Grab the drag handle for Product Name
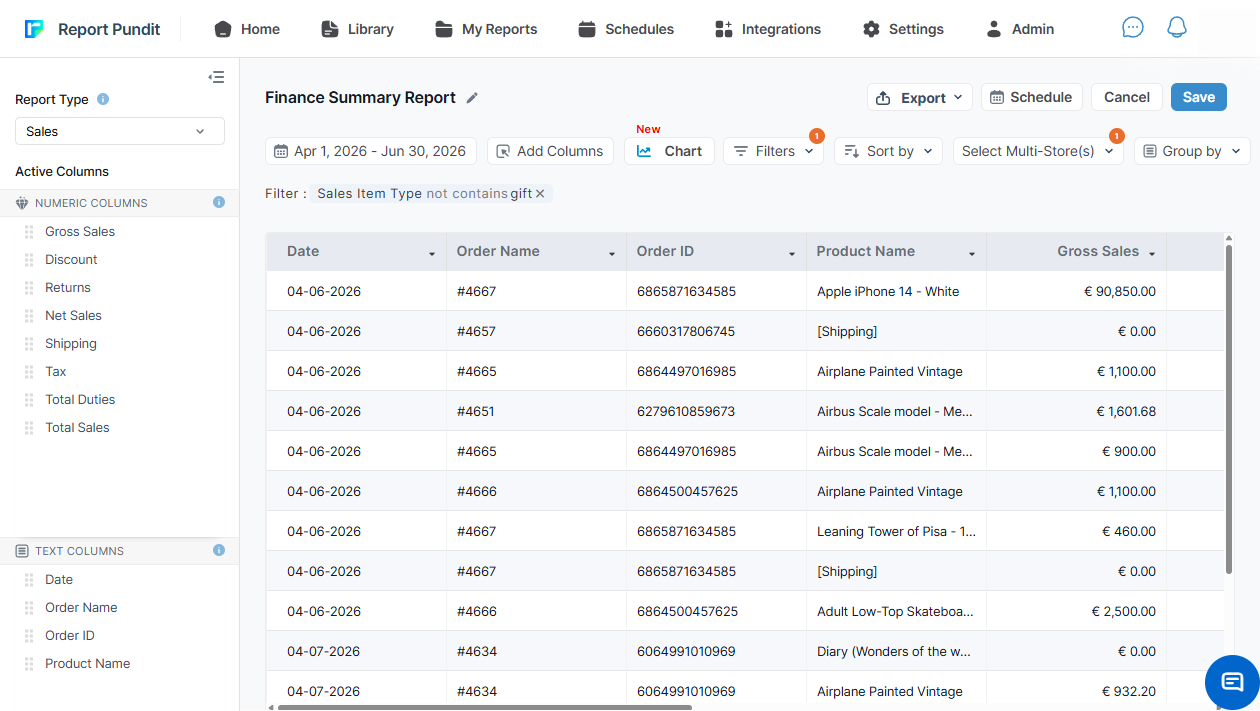 click(29, 663)
